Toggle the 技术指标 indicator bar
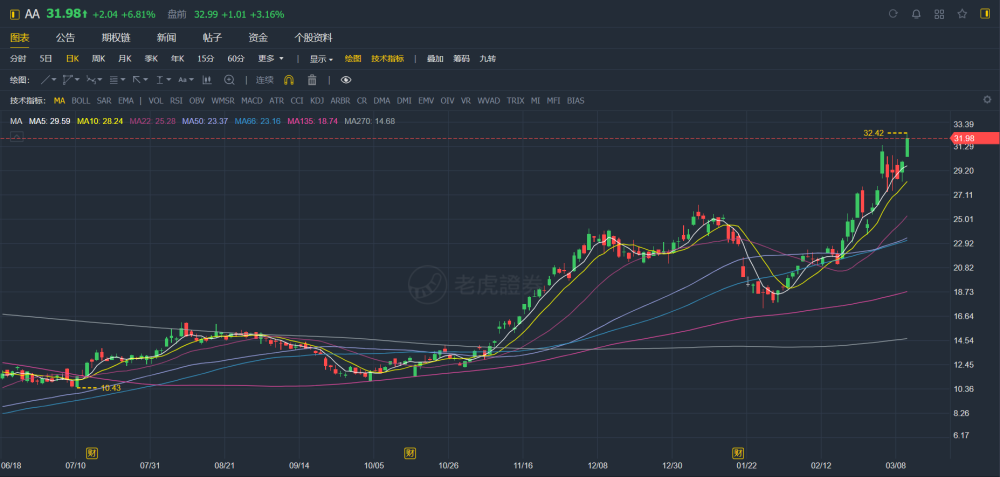The image size is (1000, 477). point(388,59)
